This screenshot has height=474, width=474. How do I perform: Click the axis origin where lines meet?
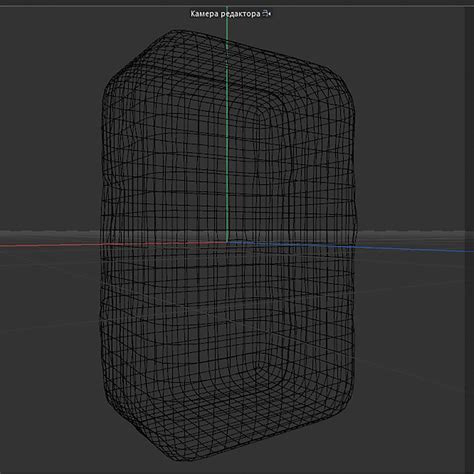pos(228,243)
